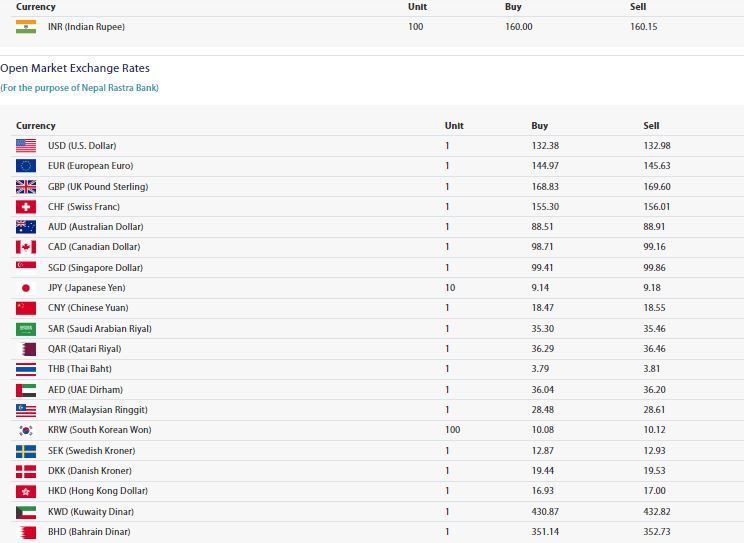The height and width of the screenshot is (543, 744).
Task: Select the European Union flag icon
Action: (x=26, y=166)
